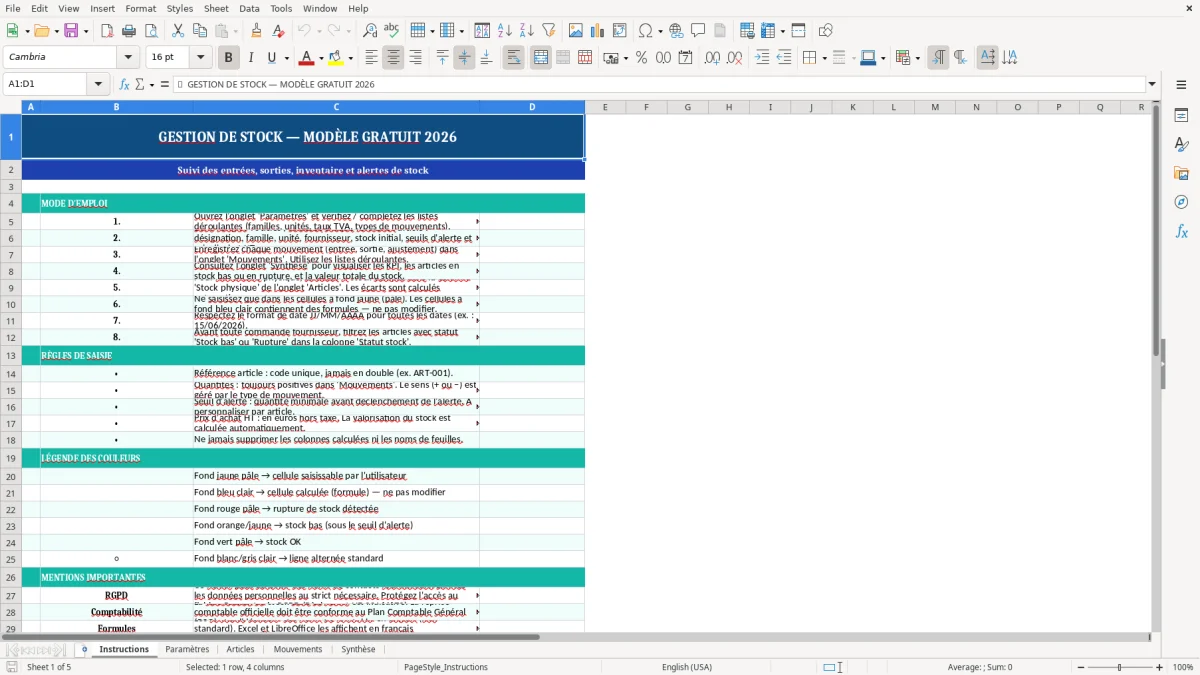The height and width of the screenshot is (675, 1200).
Task: Cut the selection with the scissors icon
Action: coord(178,31)
